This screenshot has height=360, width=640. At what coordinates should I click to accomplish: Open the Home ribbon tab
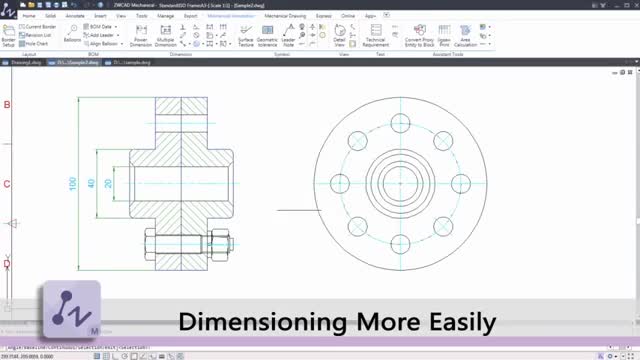[29, 16]
